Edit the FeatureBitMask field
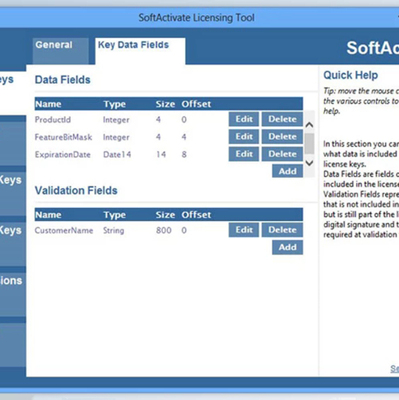The image size is (399, 400). pos(244,137)
